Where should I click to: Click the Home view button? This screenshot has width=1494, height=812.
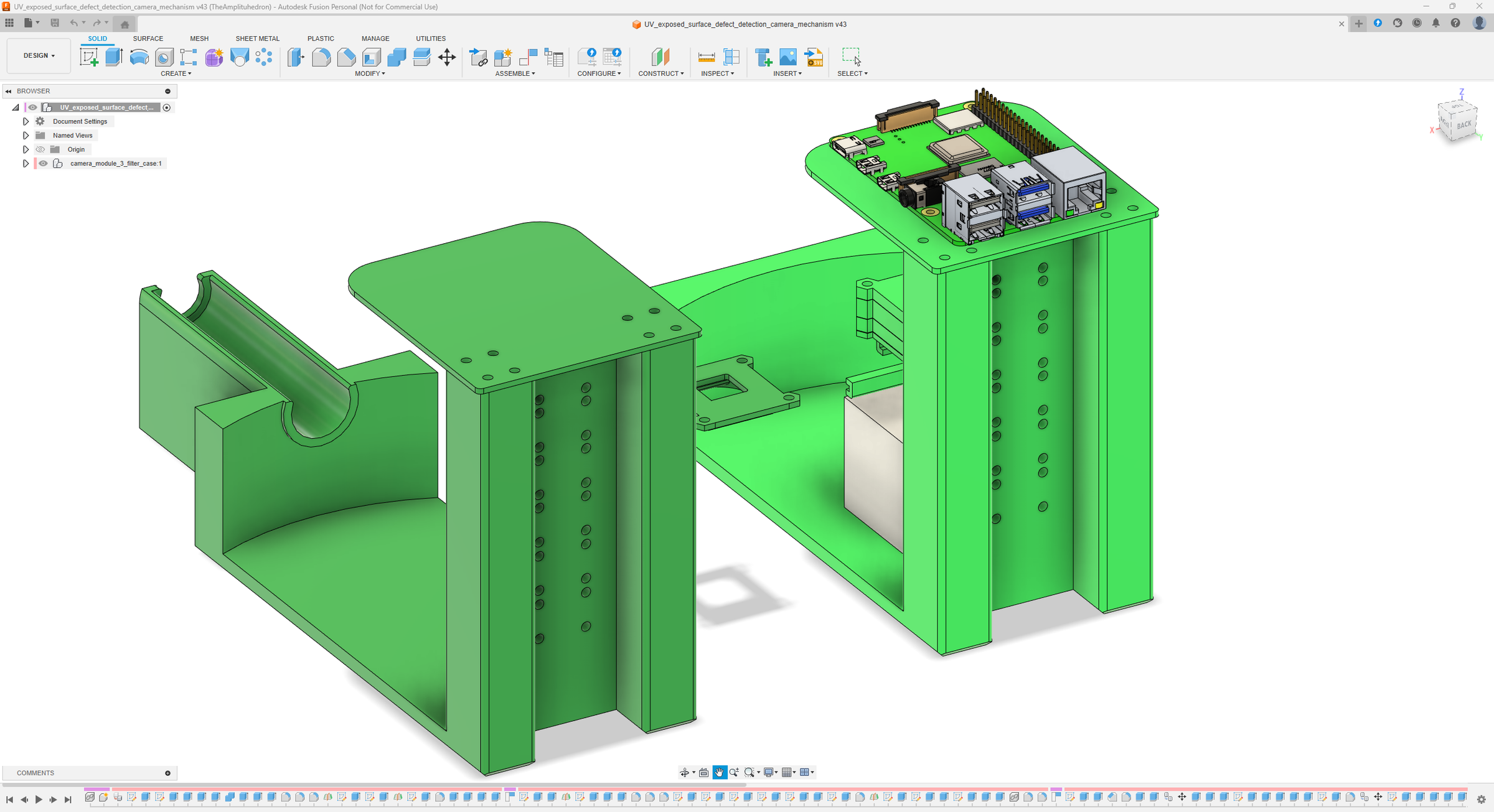tap(125, 24)
